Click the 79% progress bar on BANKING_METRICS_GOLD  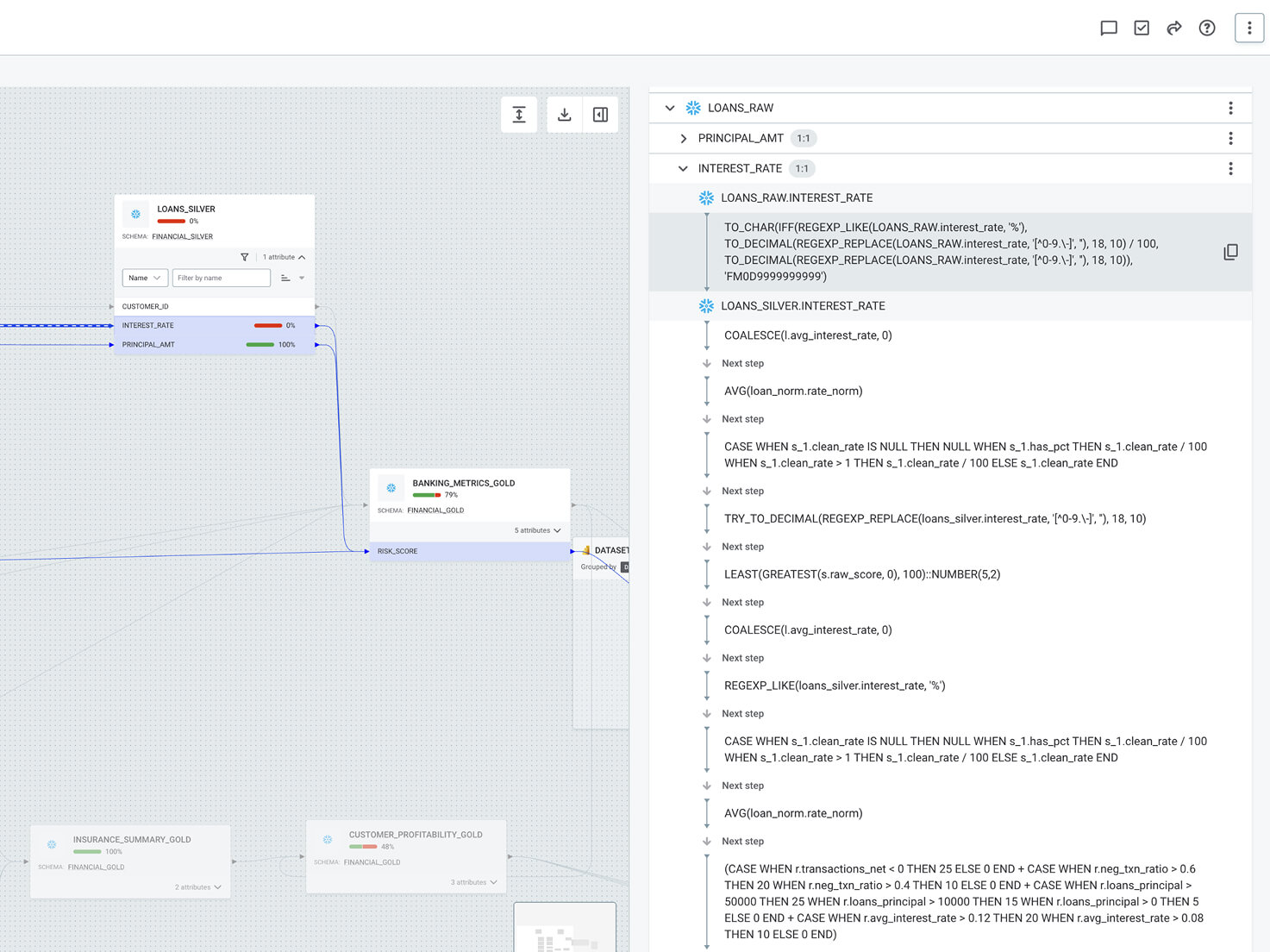pos(428,495)
